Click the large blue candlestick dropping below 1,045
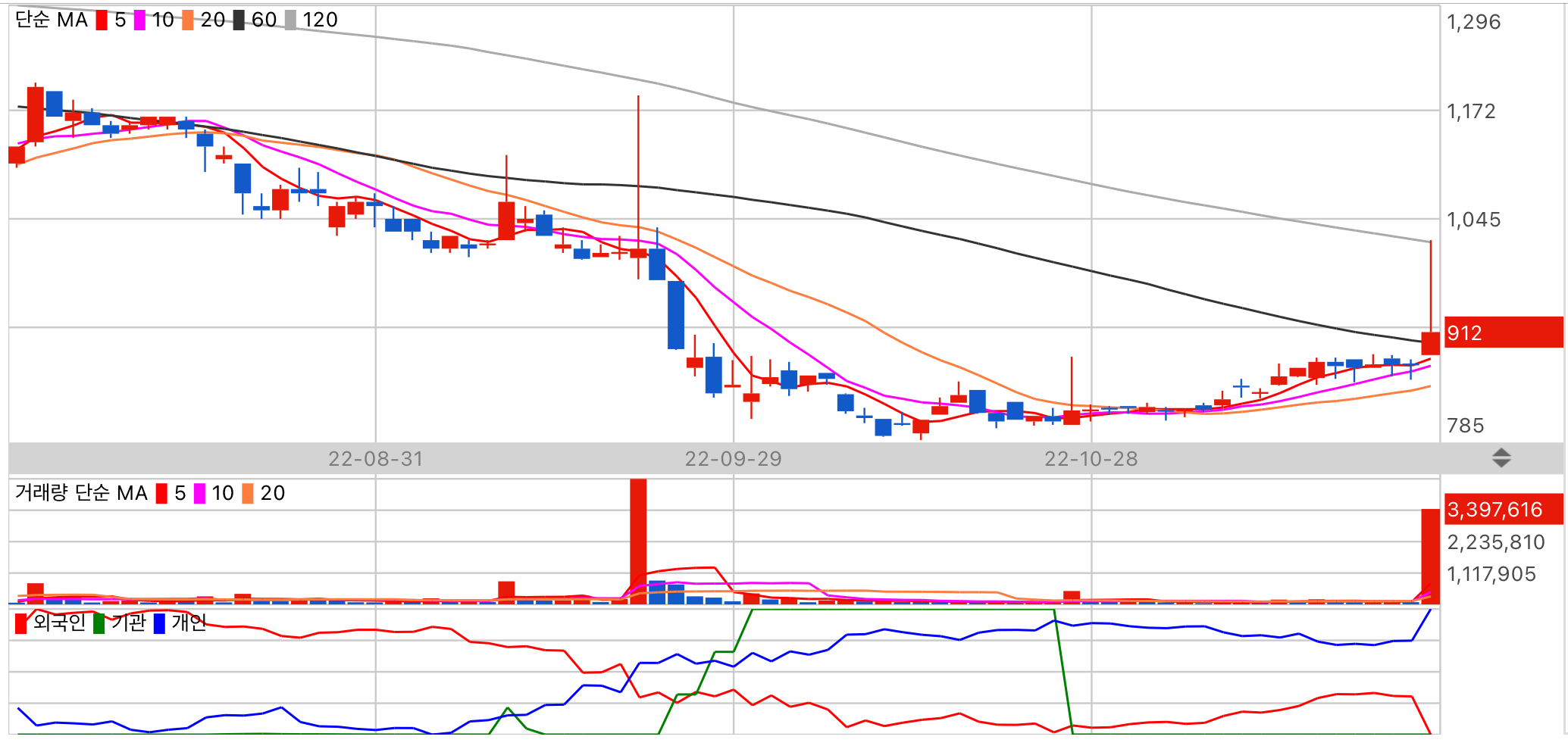 676,315
